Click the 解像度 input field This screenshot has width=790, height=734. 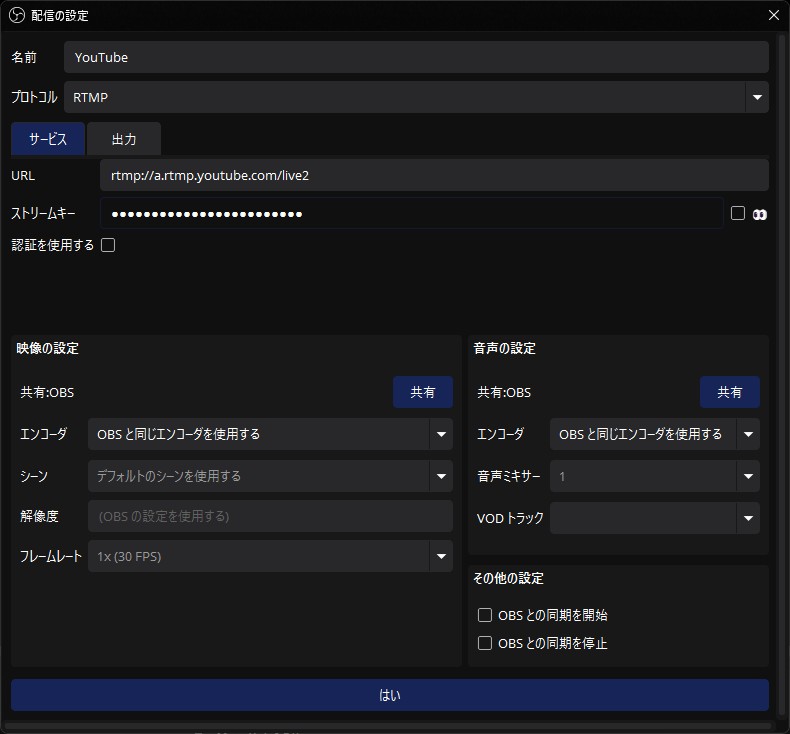click(x=271, y=516)
